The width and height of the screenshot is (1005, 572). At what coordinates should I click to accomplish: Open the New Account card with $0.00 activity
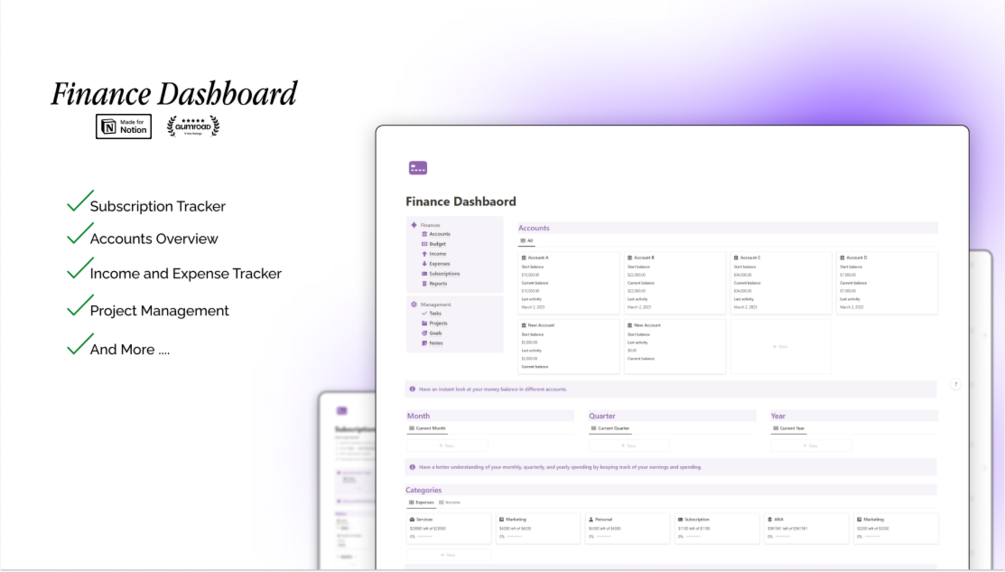click(674, 346)
